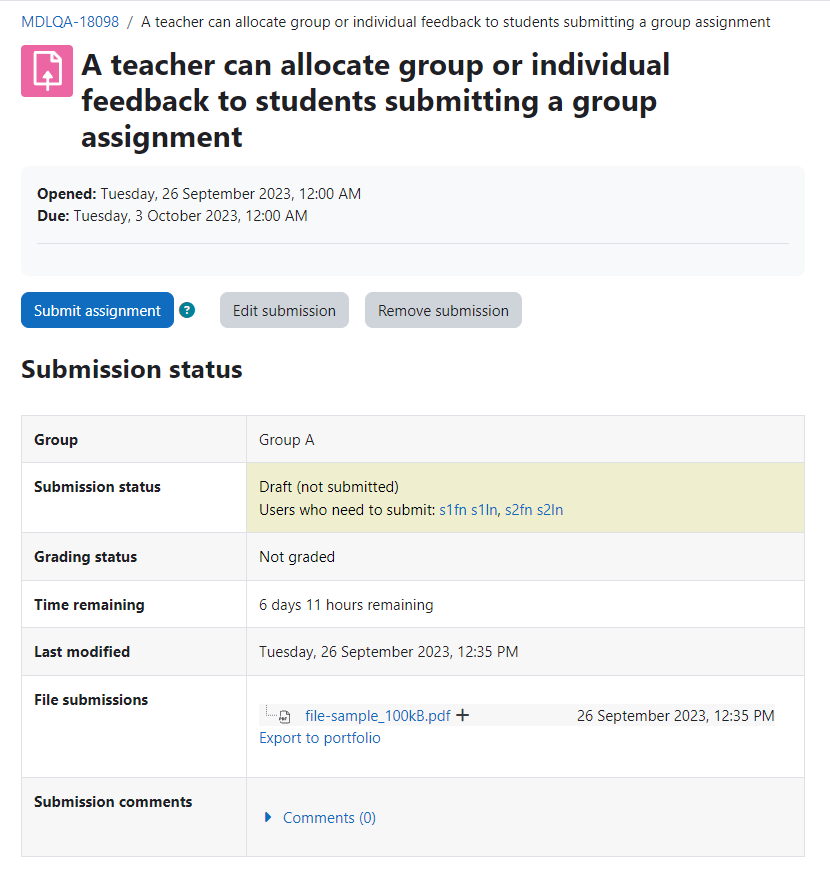Viewport: 830px width, 878px height.
Task: Click Edit submission button
Action: click(285, 310)
